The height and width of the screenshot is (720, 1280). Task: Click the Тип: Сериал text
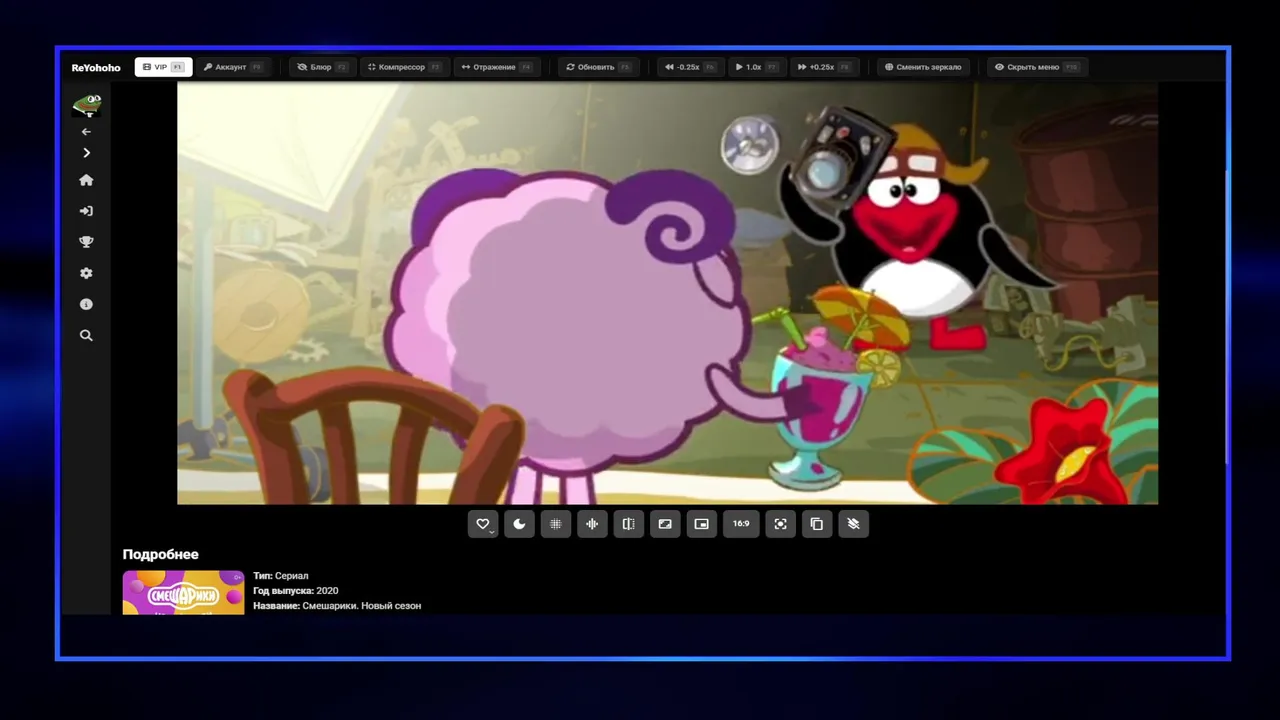pos(281,576)
